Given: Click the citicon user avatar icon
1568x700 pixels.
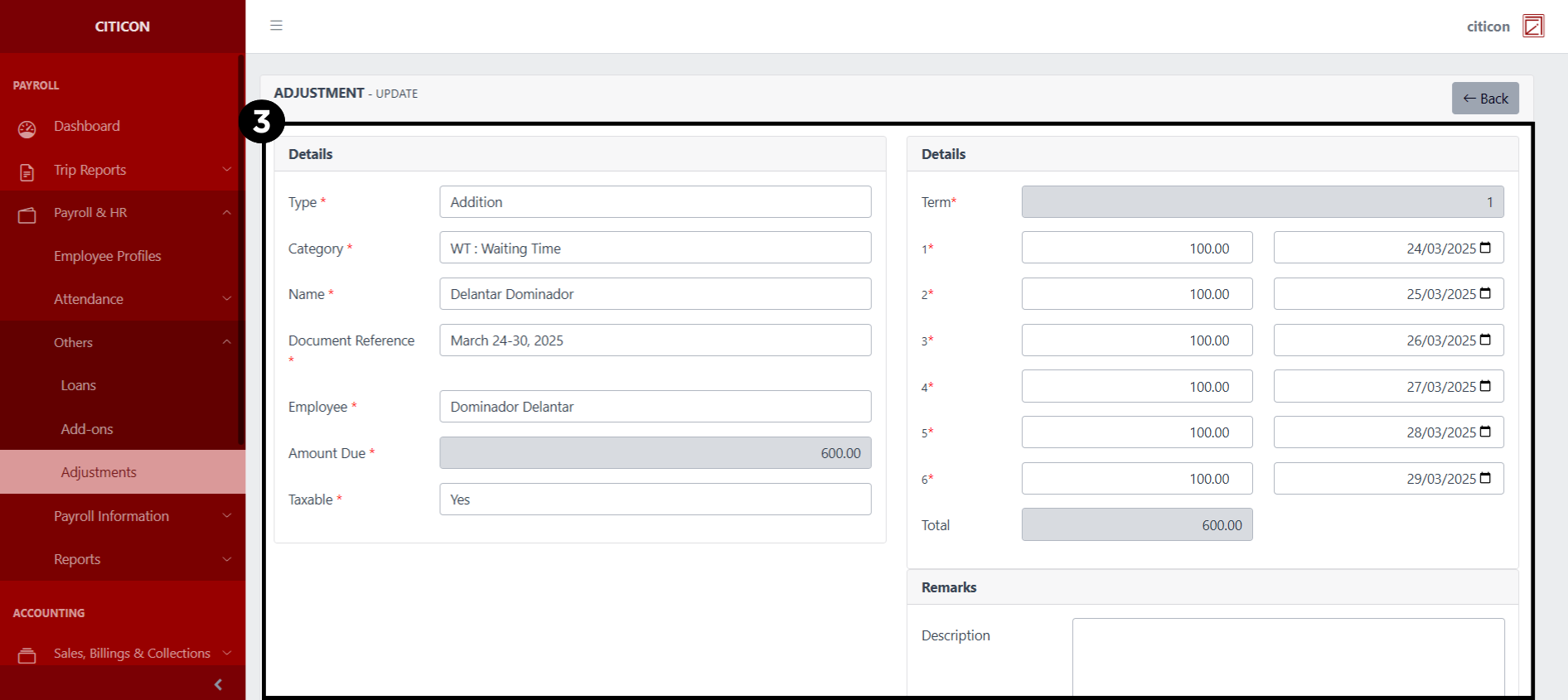Looking at the screenshot, I should [1532, 27].
